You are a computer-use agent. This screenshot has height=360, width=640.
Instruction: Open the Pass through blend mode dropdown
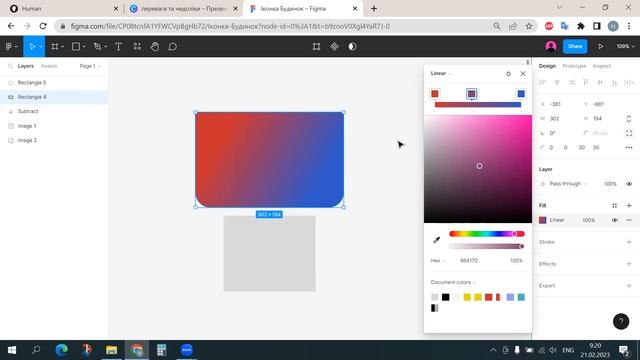(x=567, y=184)
